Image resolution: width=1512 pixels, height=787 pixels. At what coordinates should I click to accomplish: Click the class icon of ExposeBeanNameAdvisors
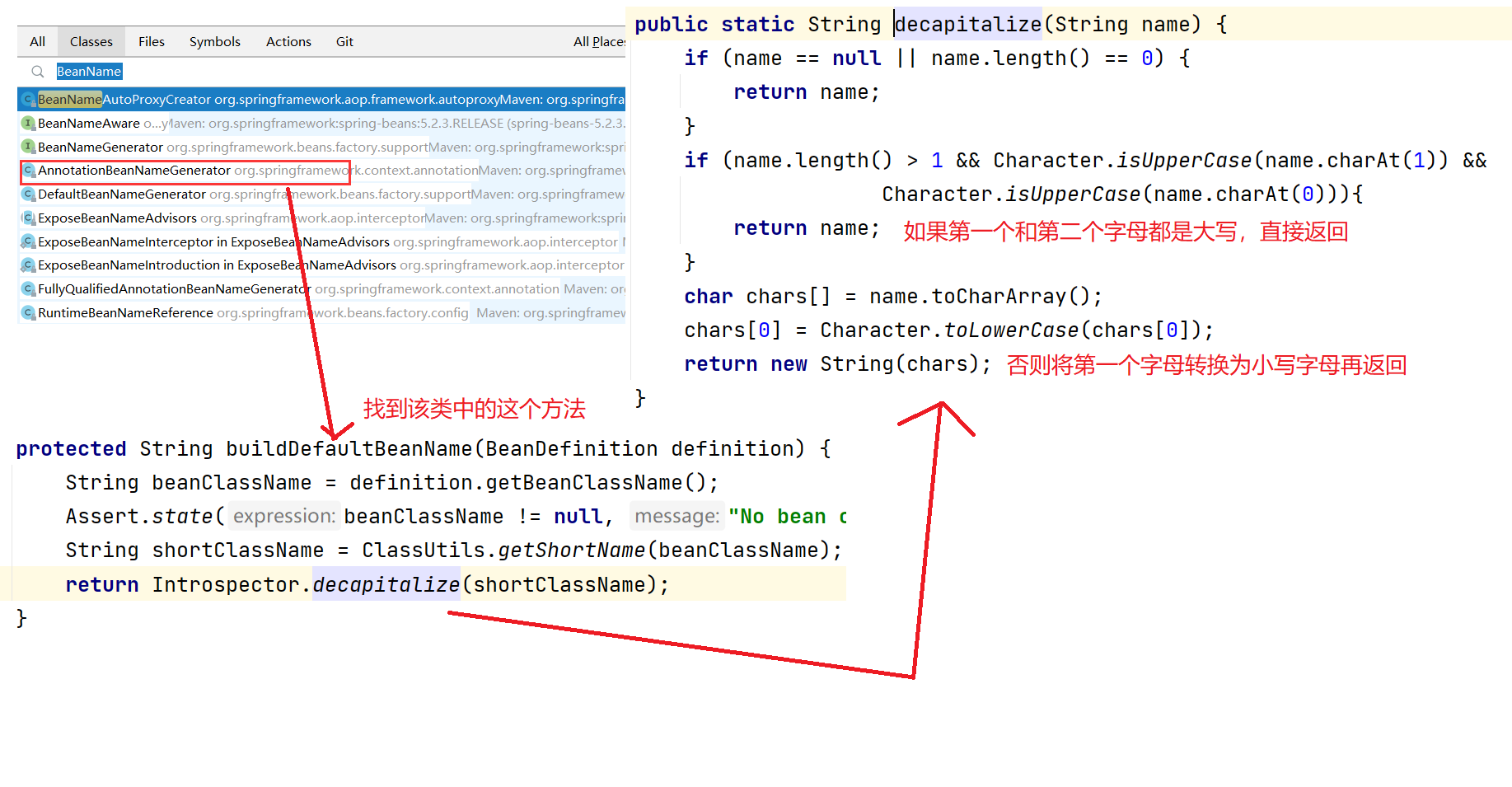(x=28, y=218)
